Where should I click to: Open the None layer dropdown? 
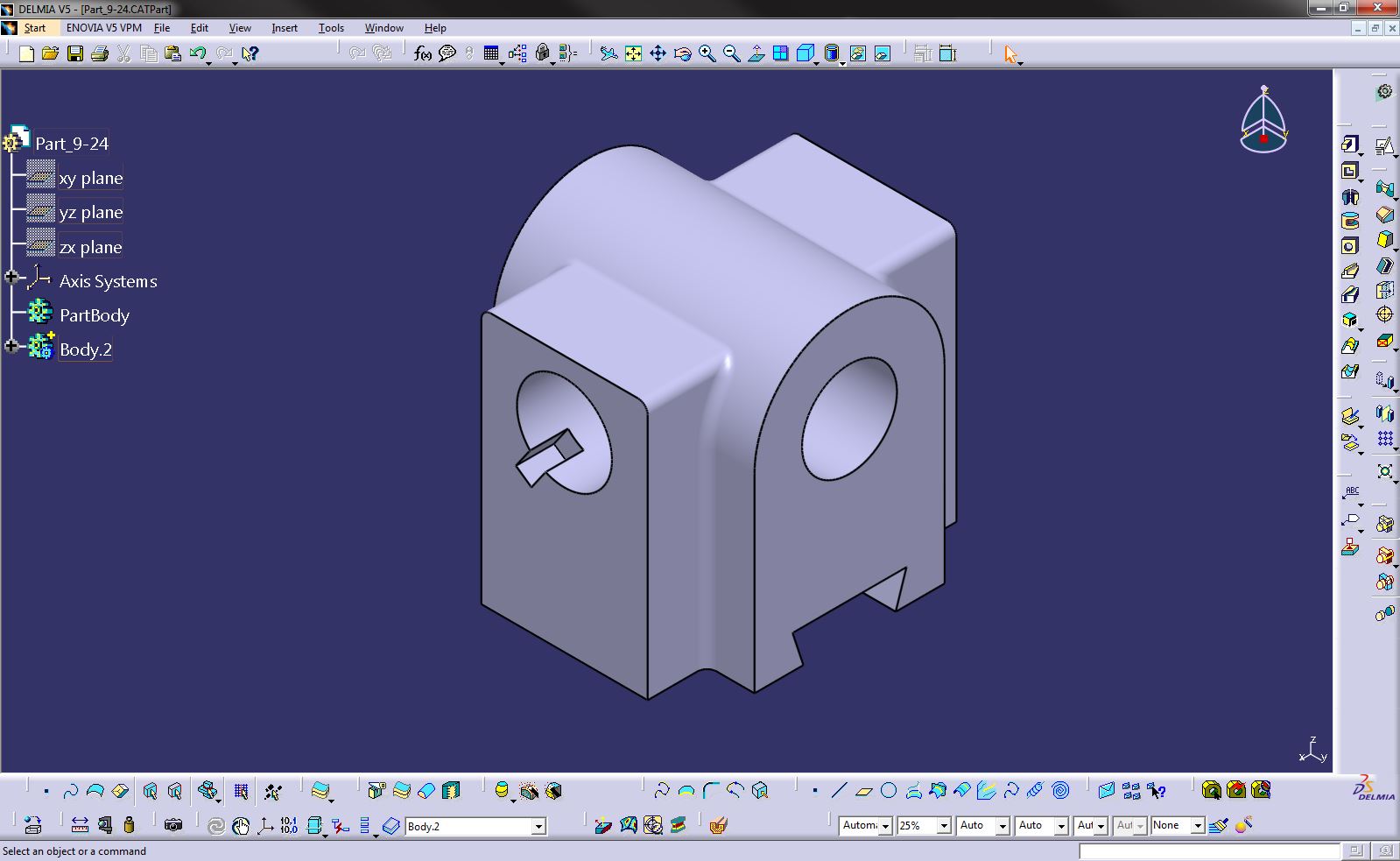[x=1198, y=826]
